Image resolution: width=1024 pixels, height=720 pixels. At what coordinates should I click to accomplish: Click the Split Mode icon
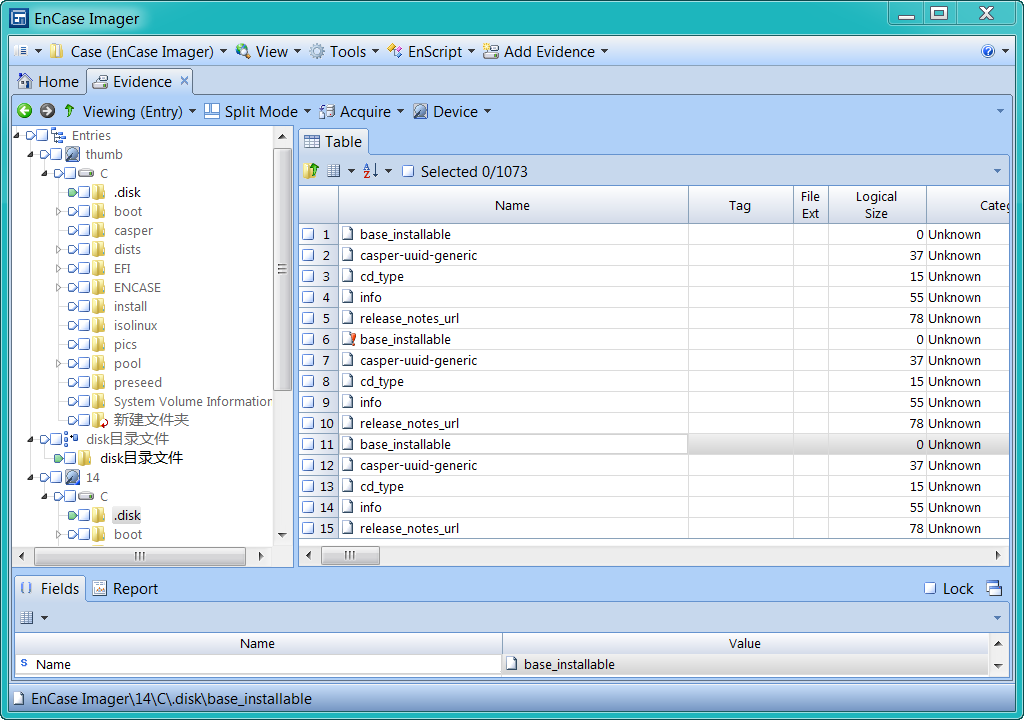click(212, 111)
